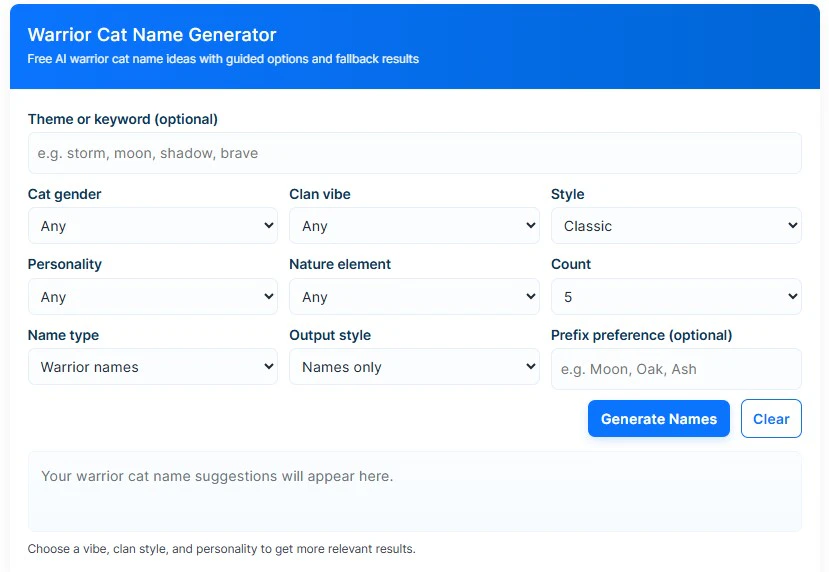Image resolution: width=829 pixels, height=572 pixels.
Task: Click the 'Nature element' field label
Action: point(340,264)
